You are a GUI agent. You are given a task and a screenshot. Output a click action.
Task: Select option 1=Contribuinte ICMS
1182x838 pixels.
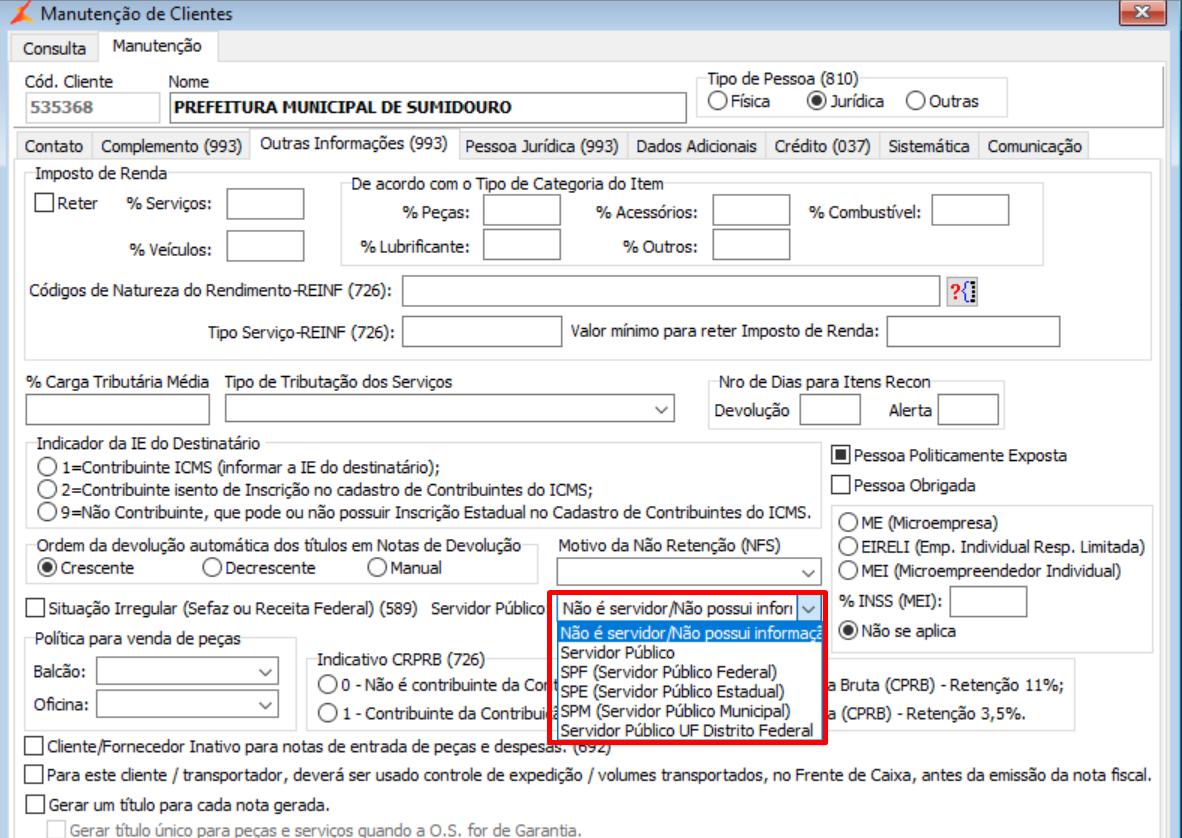click(x=47, y=467)
